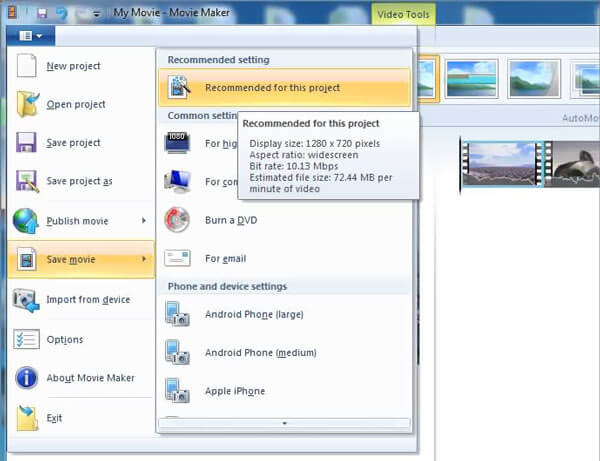
Task: Choose Import from device
Action: tap(81, 300)
